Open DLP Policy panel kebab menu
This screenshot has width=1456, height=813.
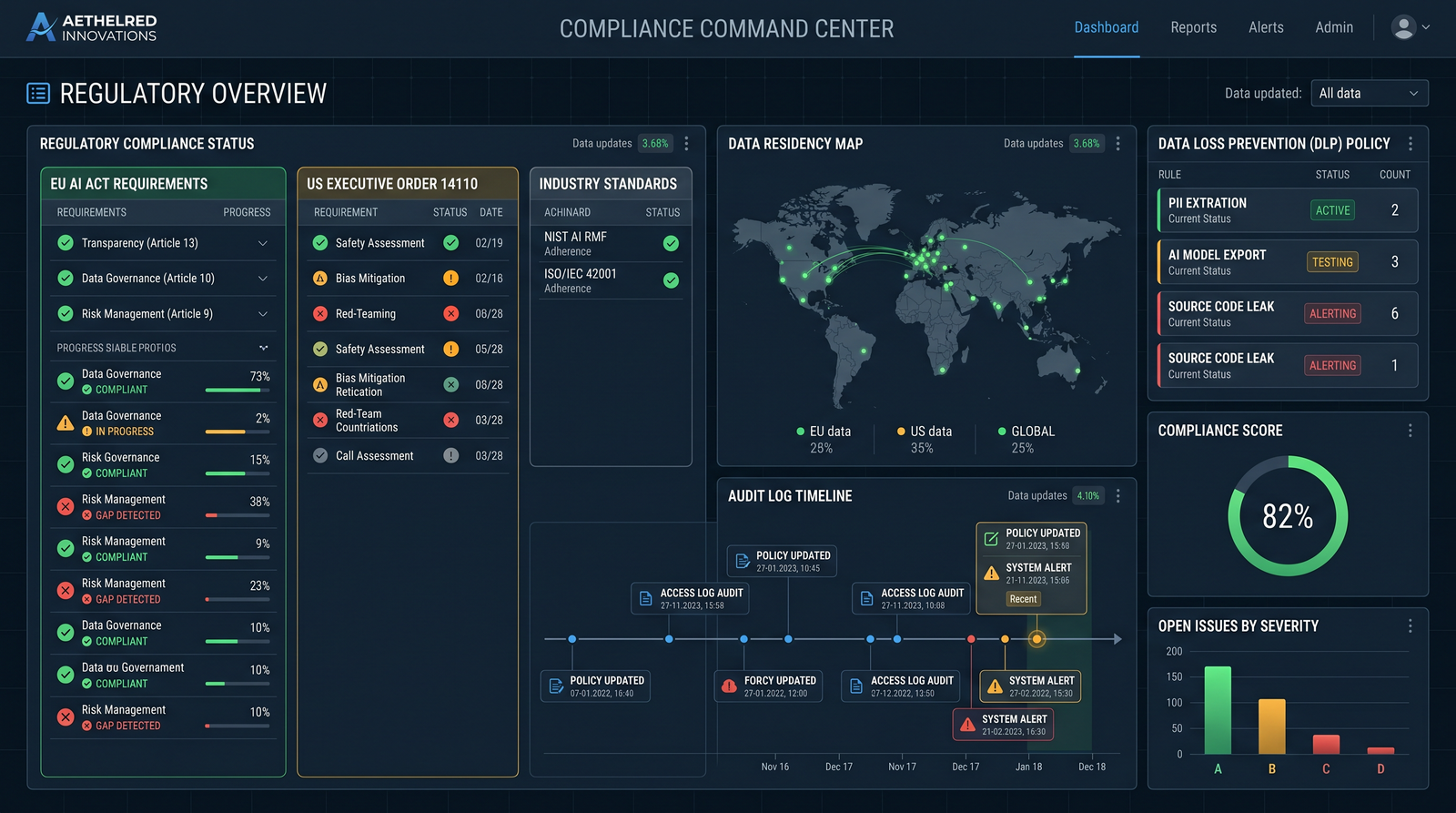(x=1410, y=144)
